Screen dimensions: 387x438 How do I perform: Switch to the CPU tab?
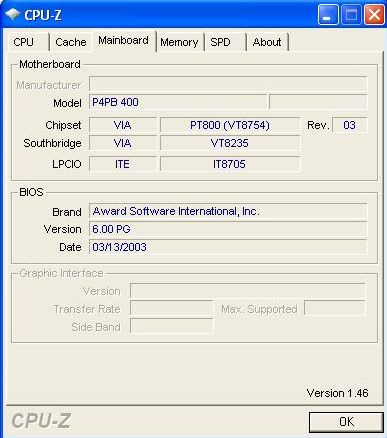tap(28, 42)
